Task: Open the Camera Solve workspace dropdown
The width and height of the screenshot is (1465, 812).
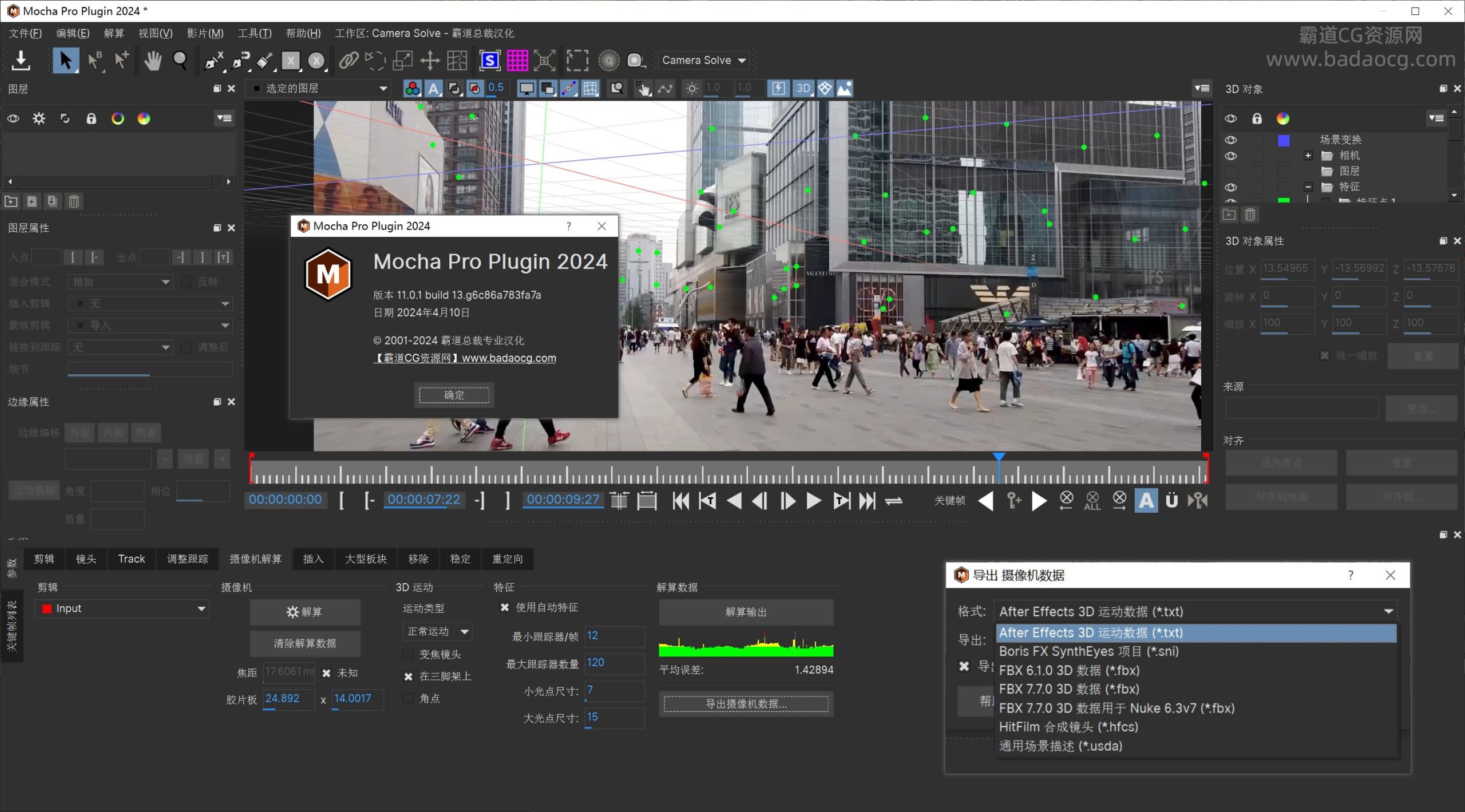Action: pos(704,60)
